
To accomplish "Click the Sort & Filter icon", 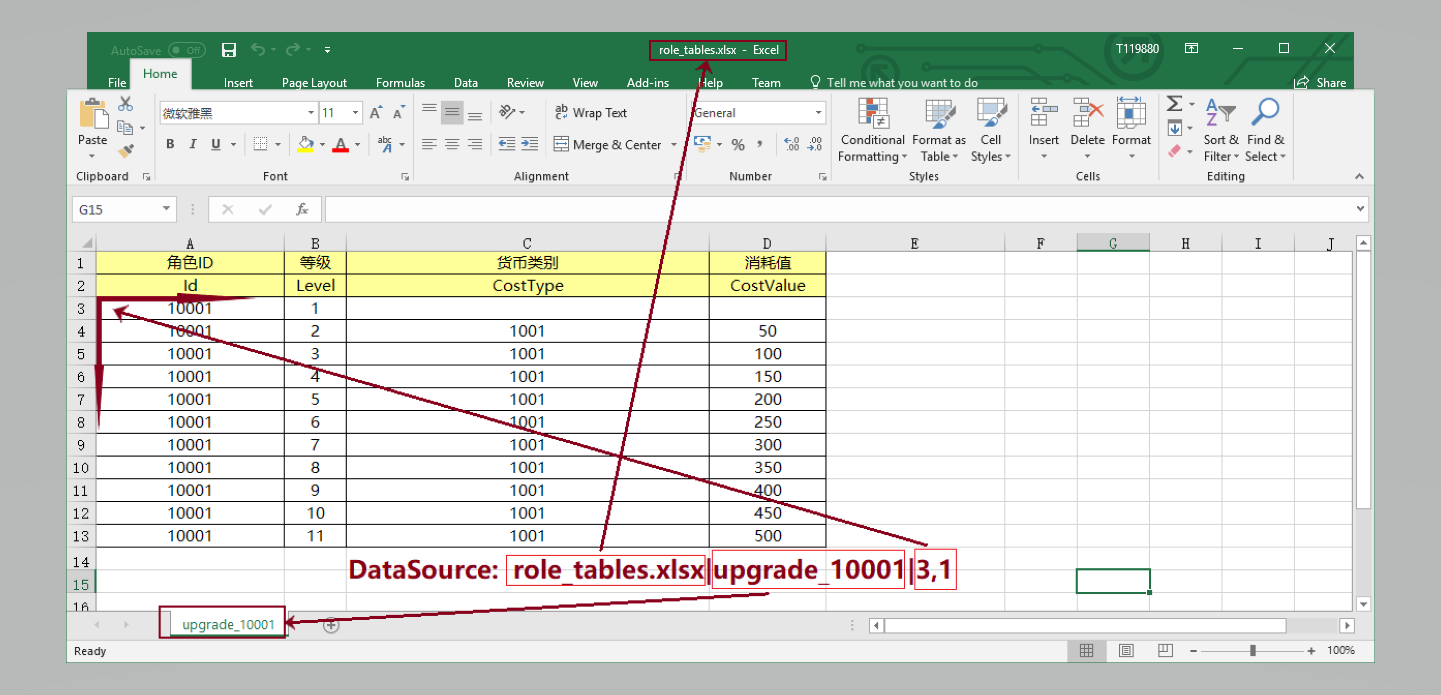I will click(1220, 113).
